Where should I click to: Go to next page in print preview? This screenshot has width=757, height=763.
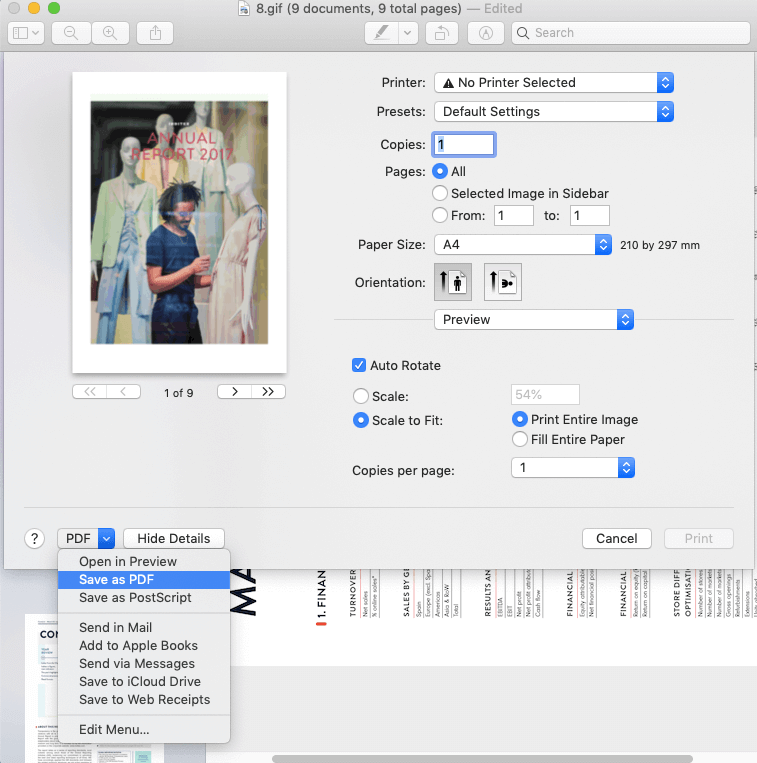[235, 392]
